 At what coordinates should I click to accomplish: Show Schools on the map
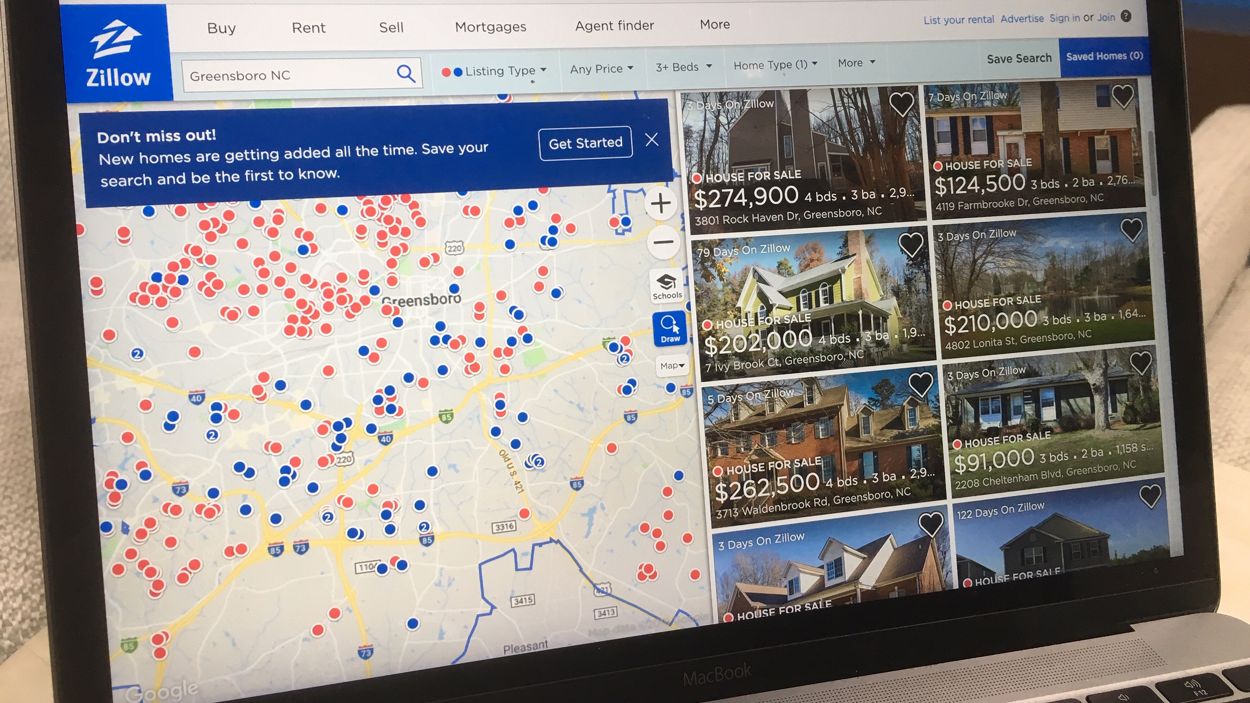point(667,286)
